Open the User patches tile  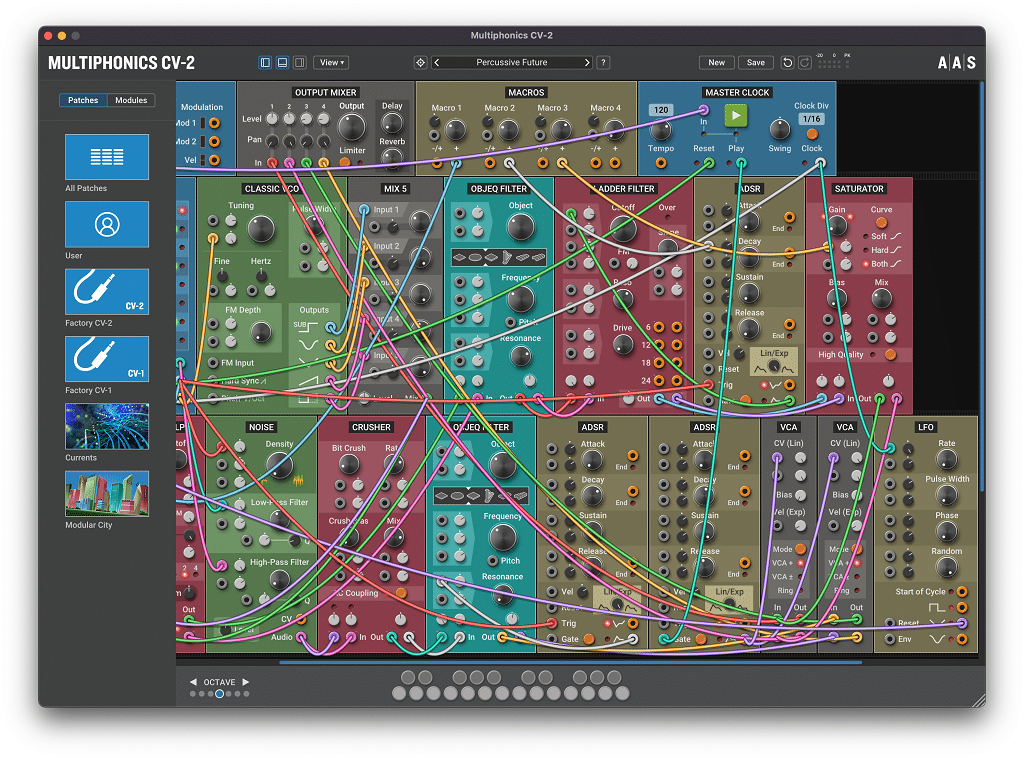(x=107, y=225)
